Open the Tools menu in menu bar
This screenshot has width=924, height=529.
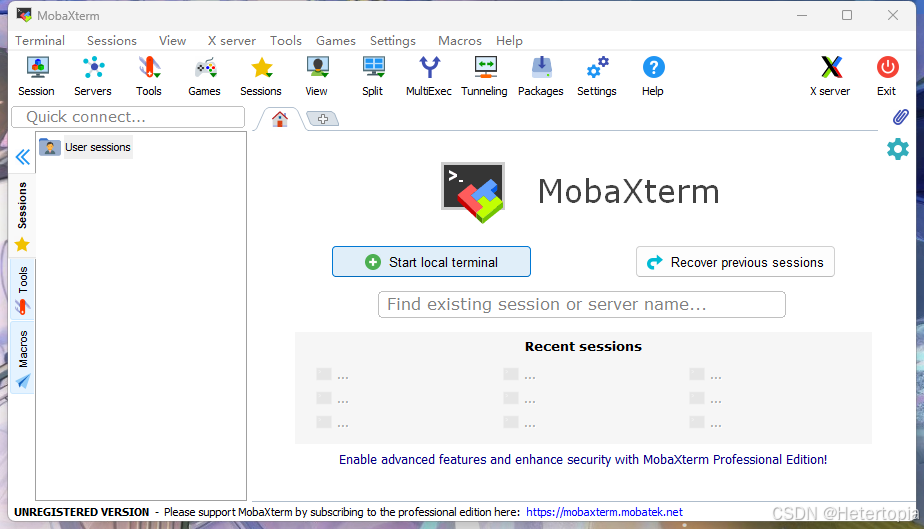(x=286, y=41)
